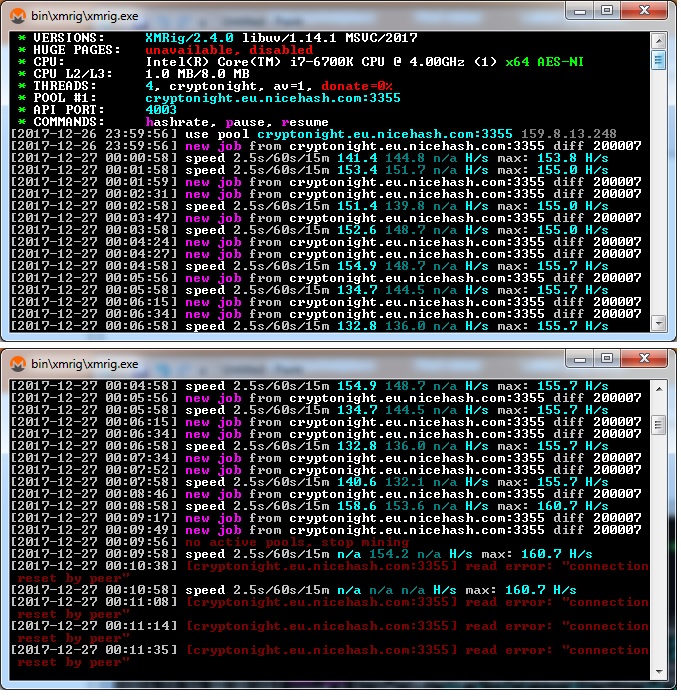Maximize the xmrig window showing read errors
The height and width of the screenshot is (696, 681).
[607, 359]
